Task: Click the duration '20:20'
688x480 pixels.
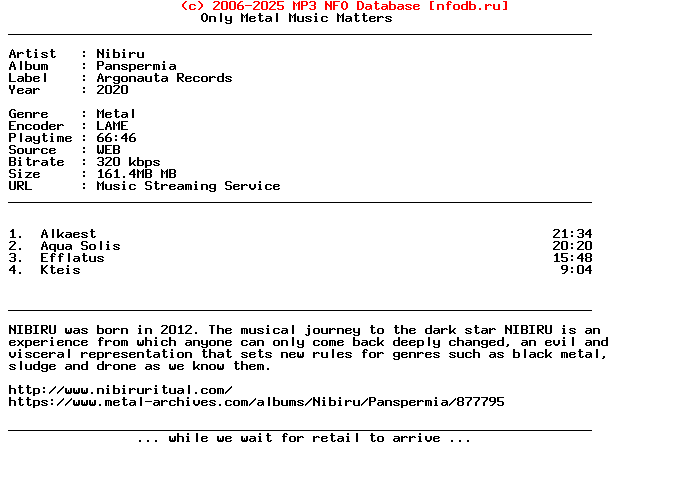Action: pos(572,246)
